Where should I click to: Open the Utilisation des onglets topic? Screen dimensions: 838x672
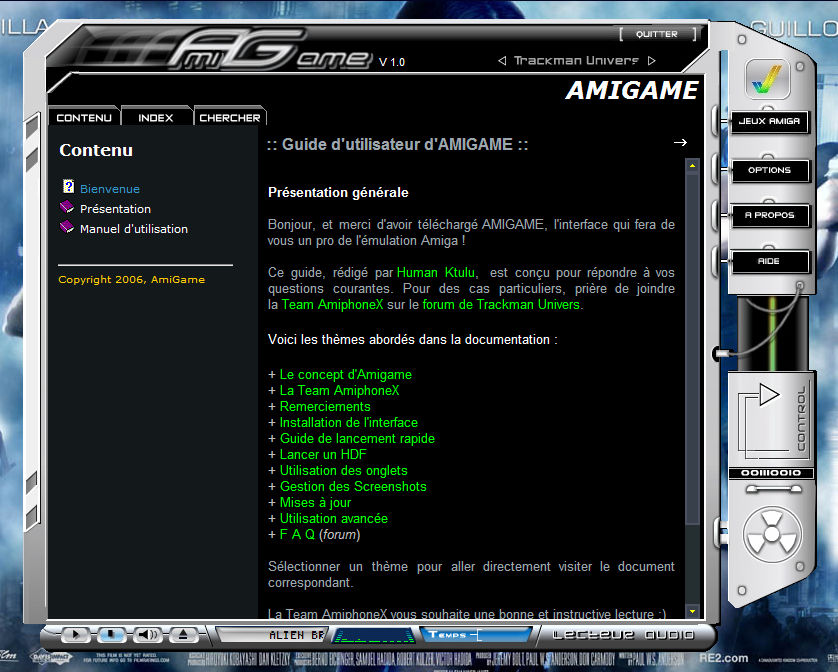coord(344,471)
